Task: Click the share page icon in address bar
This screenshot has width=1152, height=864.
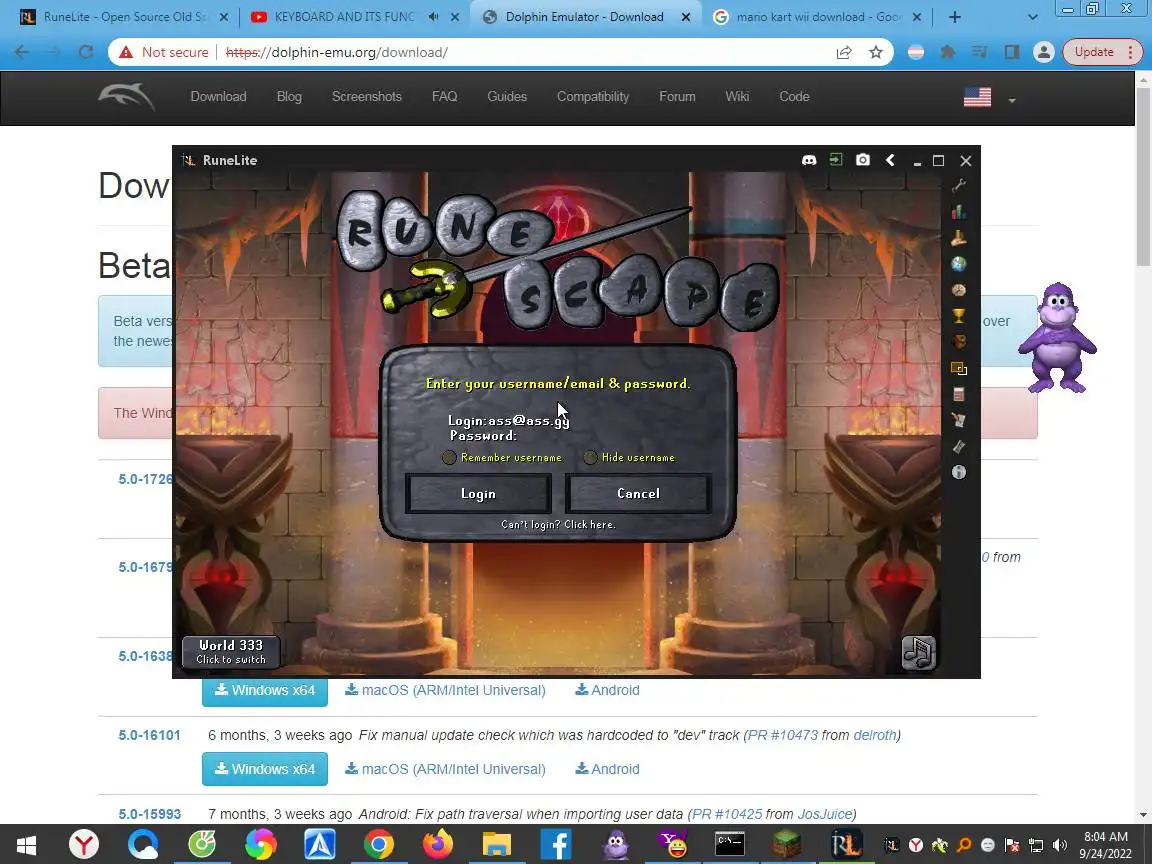Action: click(843, 52)
